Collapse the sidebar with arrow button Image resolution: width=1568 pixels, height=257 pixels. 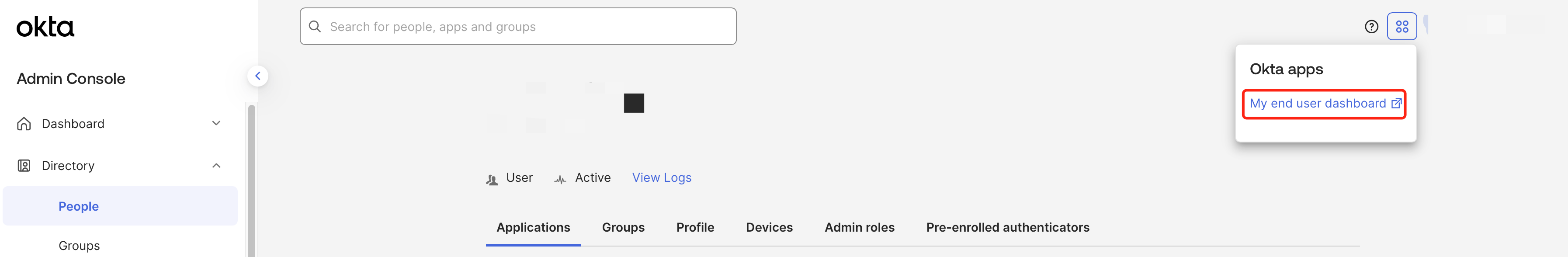tap(257, 76)
